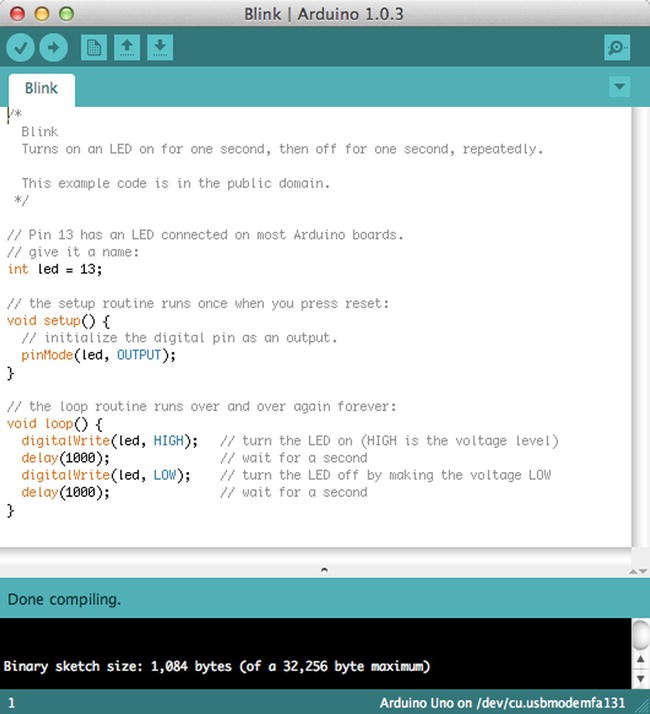This screenshot has width=650, height=714.
Task: Collapse the console using the divider arrow
Action: coord(323,570)
